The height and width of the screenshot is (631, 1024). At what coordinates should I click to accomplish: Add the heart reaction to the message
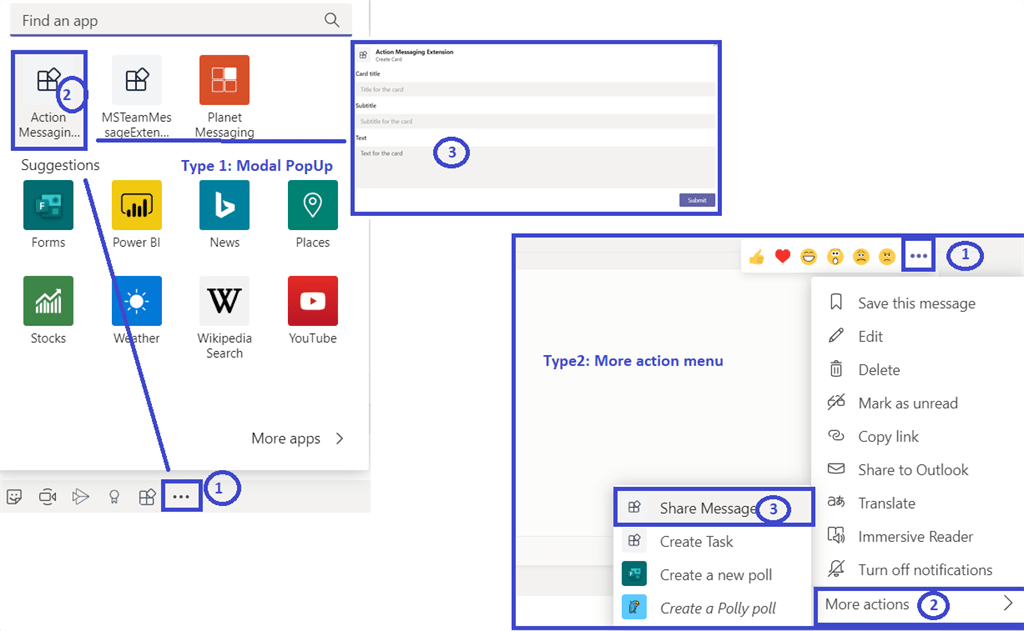click(782, 256)
